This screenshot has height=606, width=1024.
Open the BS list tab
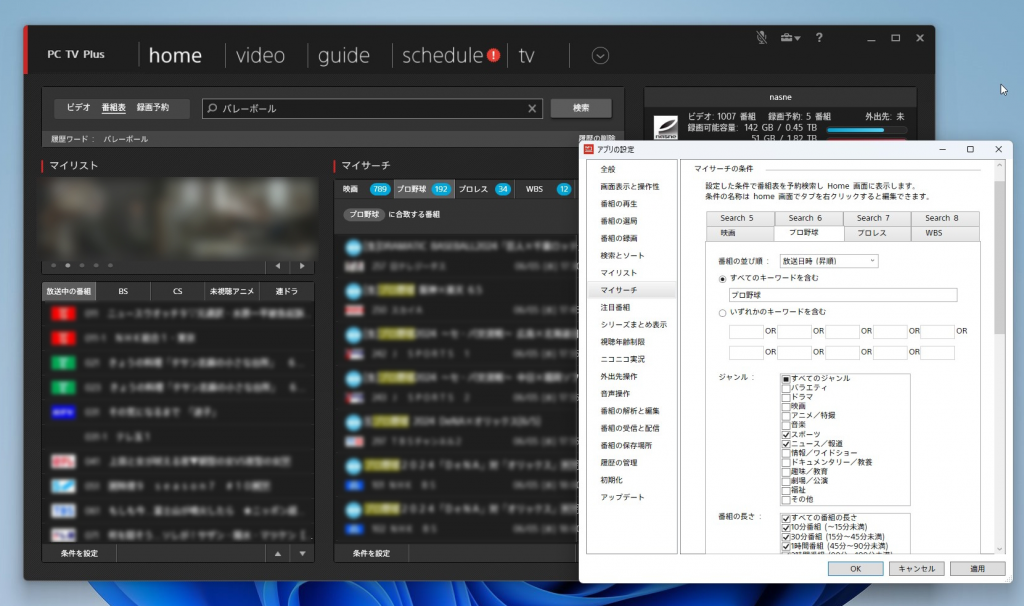click(x=123, y=291)
